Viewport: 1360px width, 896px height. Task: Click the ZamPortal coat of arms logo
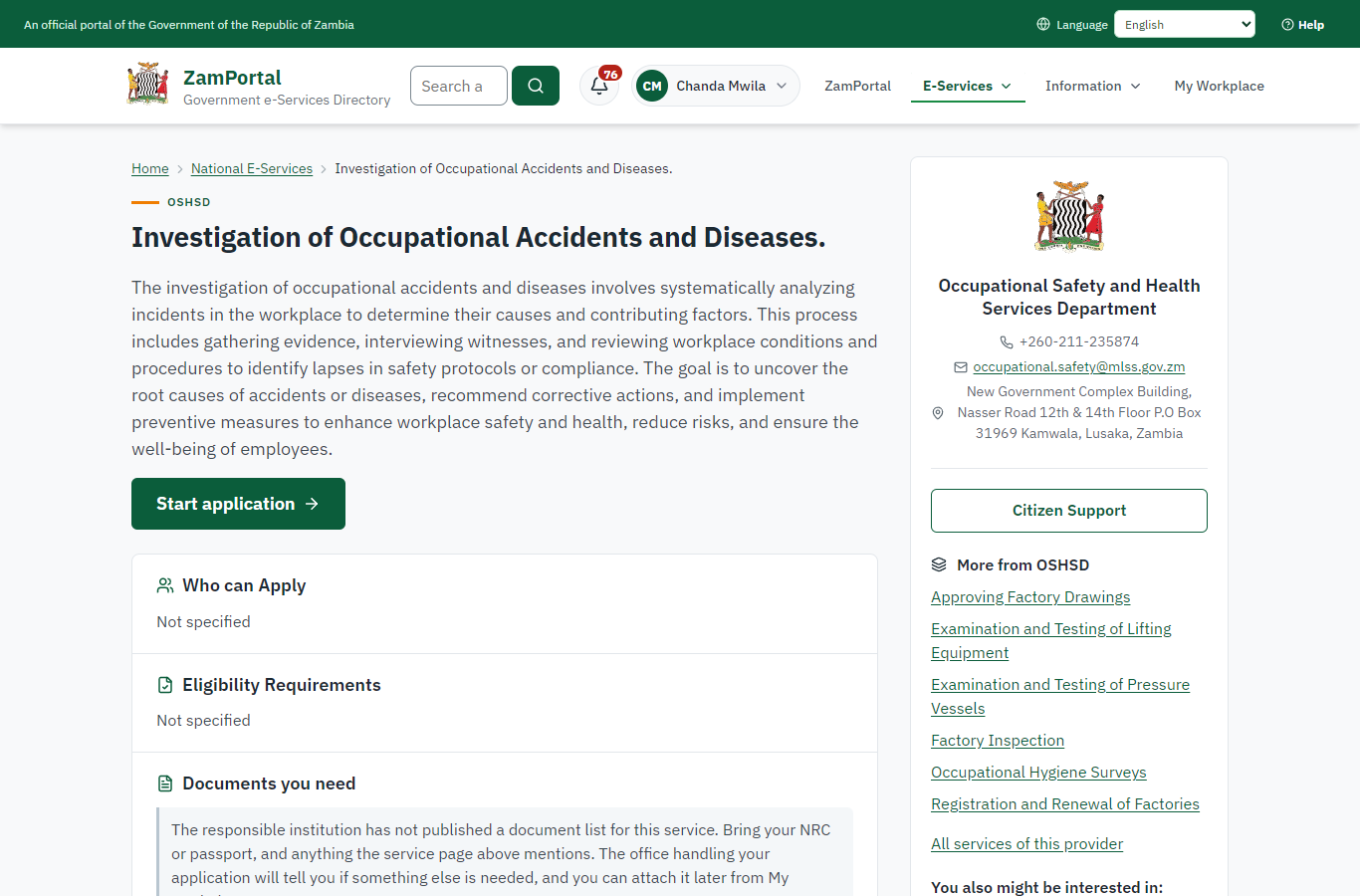click(148, 85)
